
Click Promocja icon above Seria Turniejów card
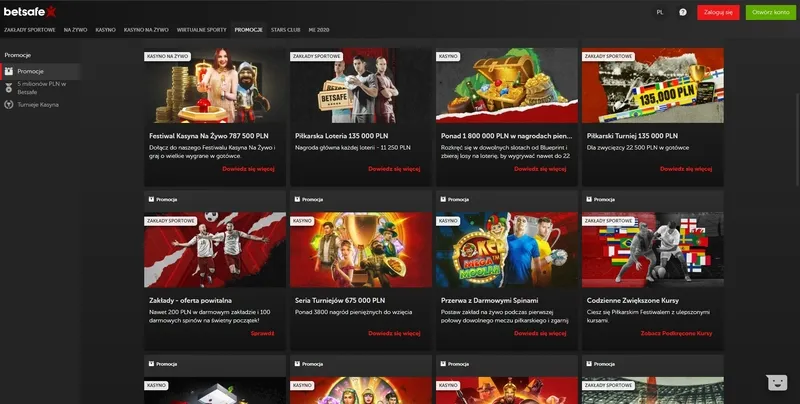pos(297,199)
